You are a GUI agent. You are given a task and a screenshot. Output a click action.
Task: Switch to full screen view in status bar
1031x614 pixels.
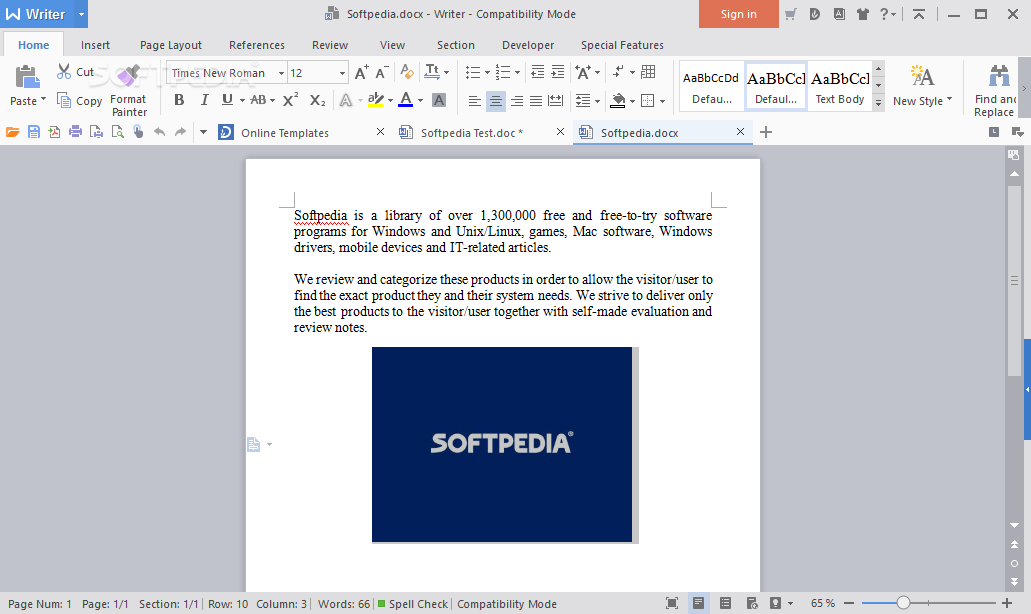[671, 603]
